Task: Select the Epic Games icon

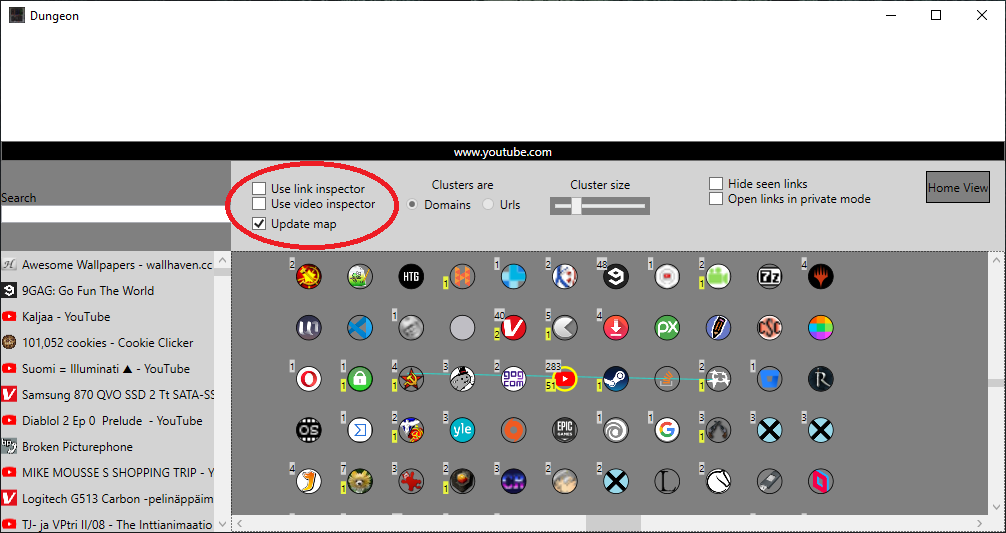Action: point(565,430)
